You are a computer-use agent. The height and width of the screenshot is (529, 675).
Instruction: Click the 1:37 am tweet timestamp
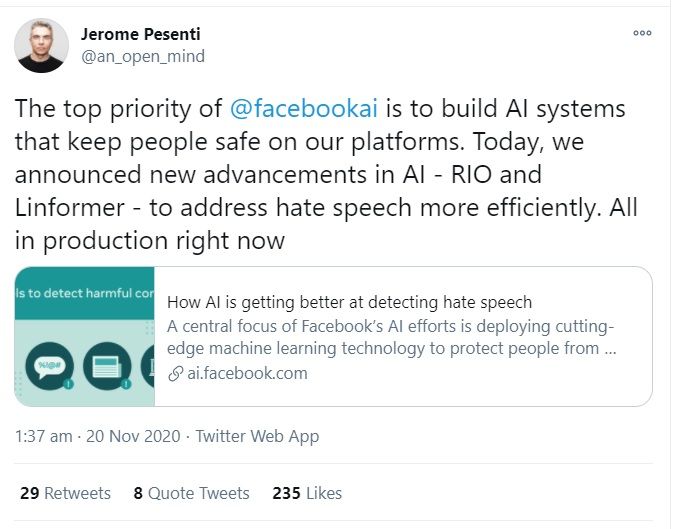(43, 436)
